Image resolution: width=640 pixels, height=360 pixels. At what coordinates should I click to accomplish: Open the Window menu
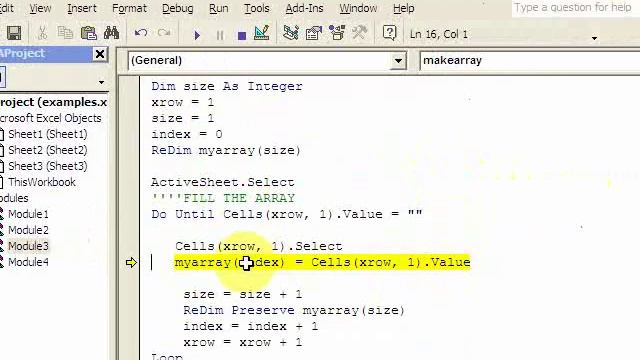point(358,8)
